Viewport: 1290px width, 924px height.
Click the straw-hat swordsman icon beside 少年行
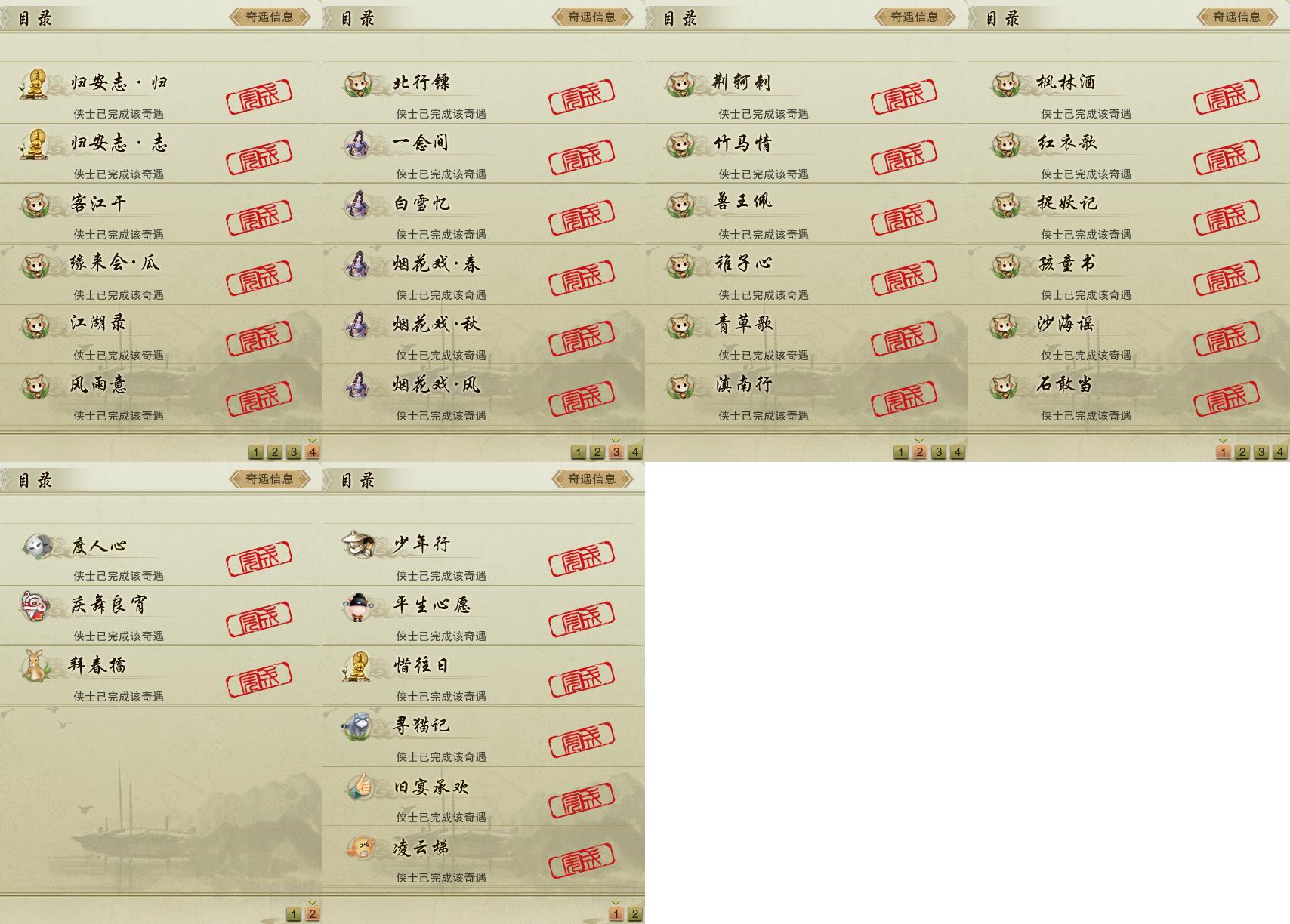(x=356, y=544)
